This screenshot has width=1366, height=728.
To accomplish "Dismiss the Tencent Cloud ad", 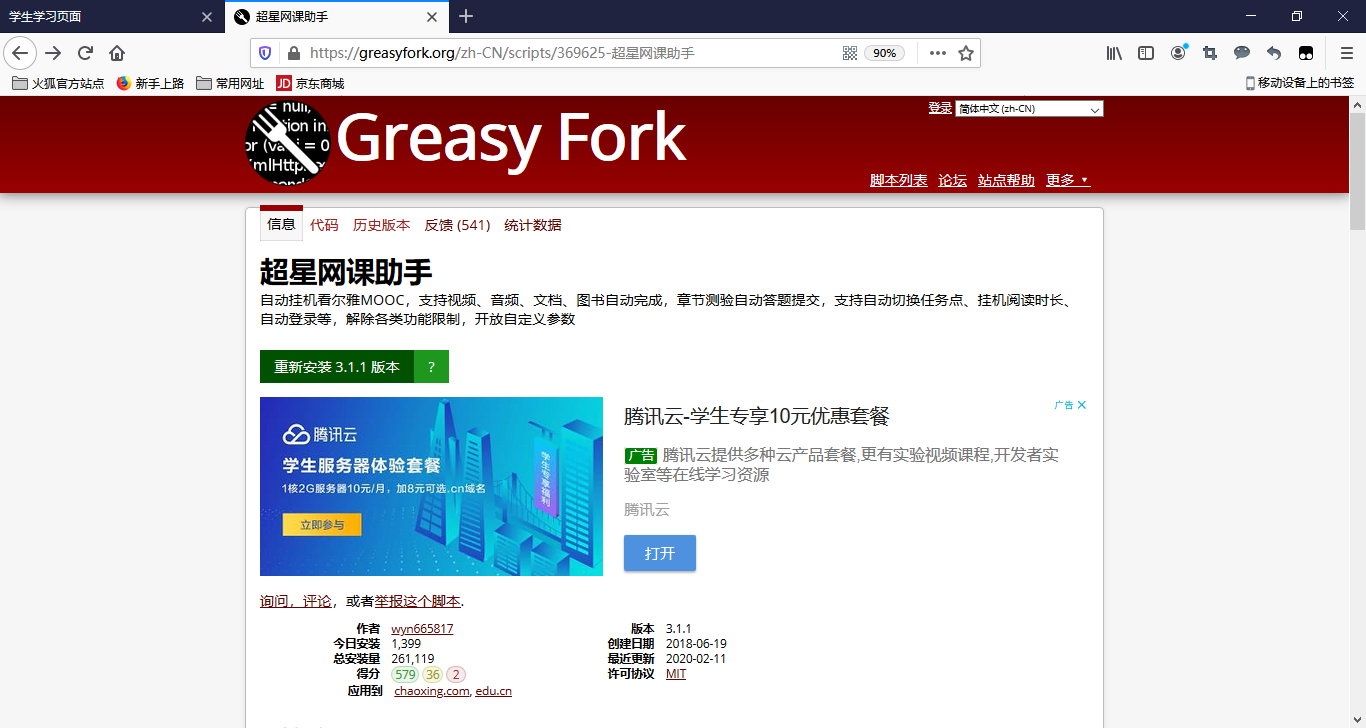I will tap(1082, 405).
